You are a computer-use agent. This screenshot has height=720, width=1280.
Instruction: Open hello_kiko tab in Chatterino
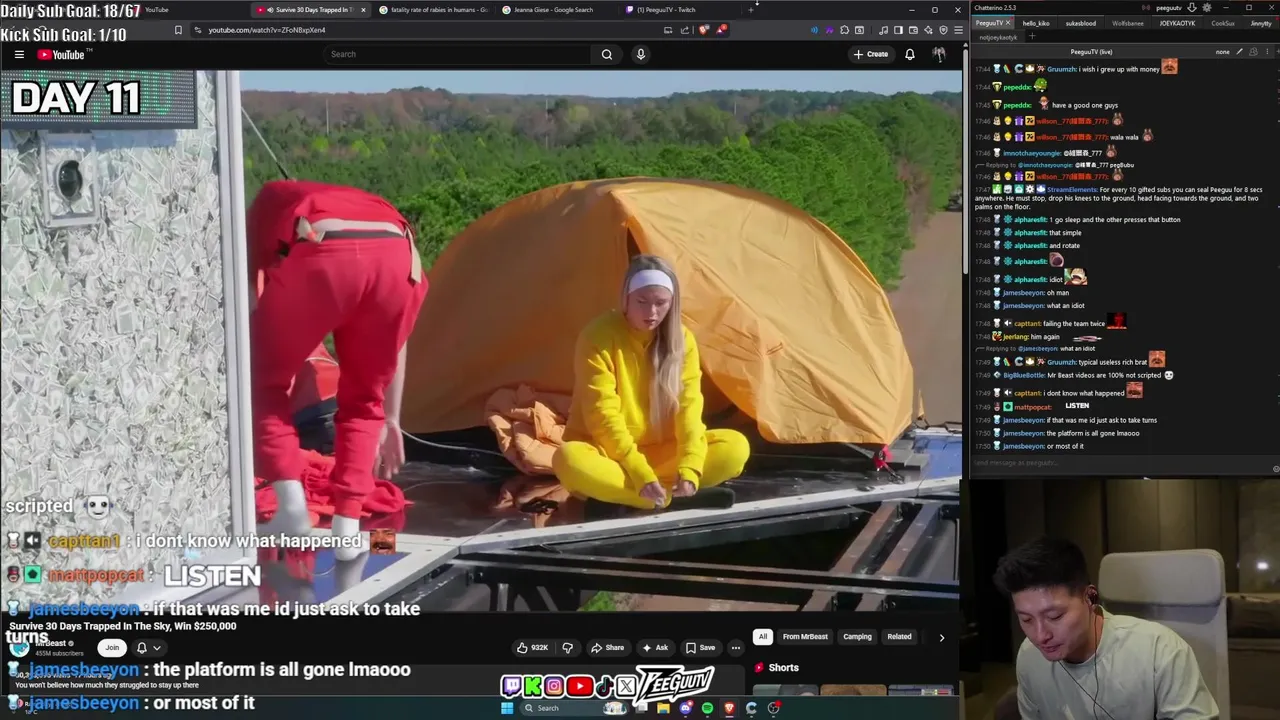[1036, 23]
